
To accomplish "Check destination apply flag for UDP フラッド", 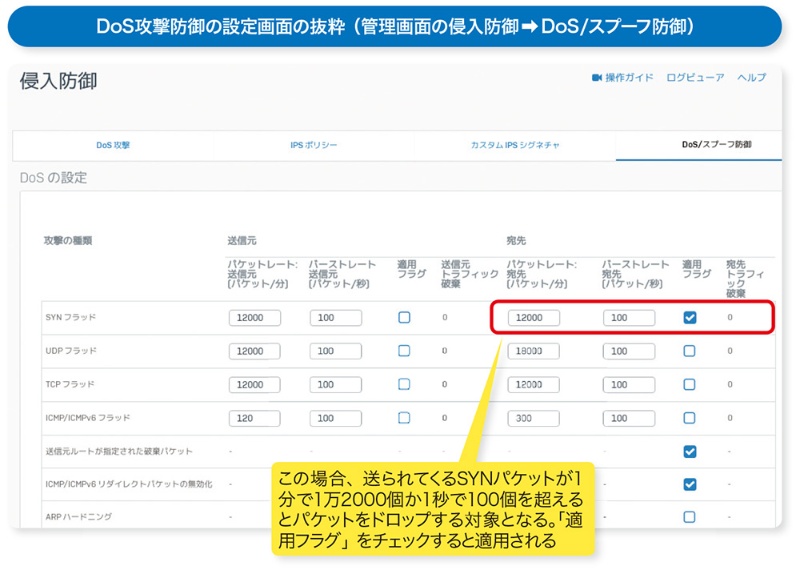I will pos(690,351).
